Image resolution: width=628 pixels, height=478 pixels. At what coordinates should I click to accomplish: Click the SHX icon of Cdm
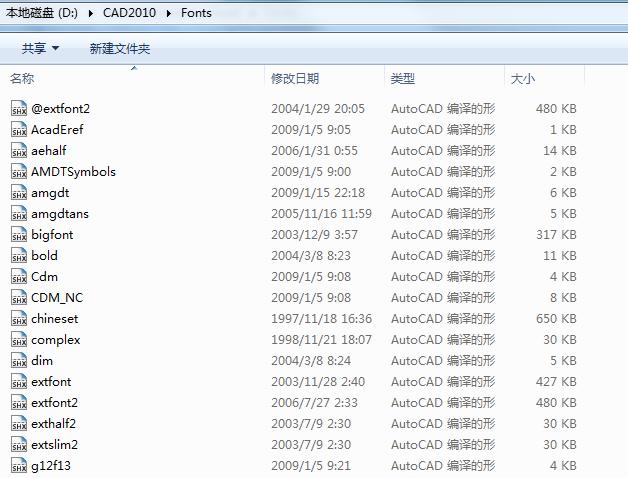point(19,276)
